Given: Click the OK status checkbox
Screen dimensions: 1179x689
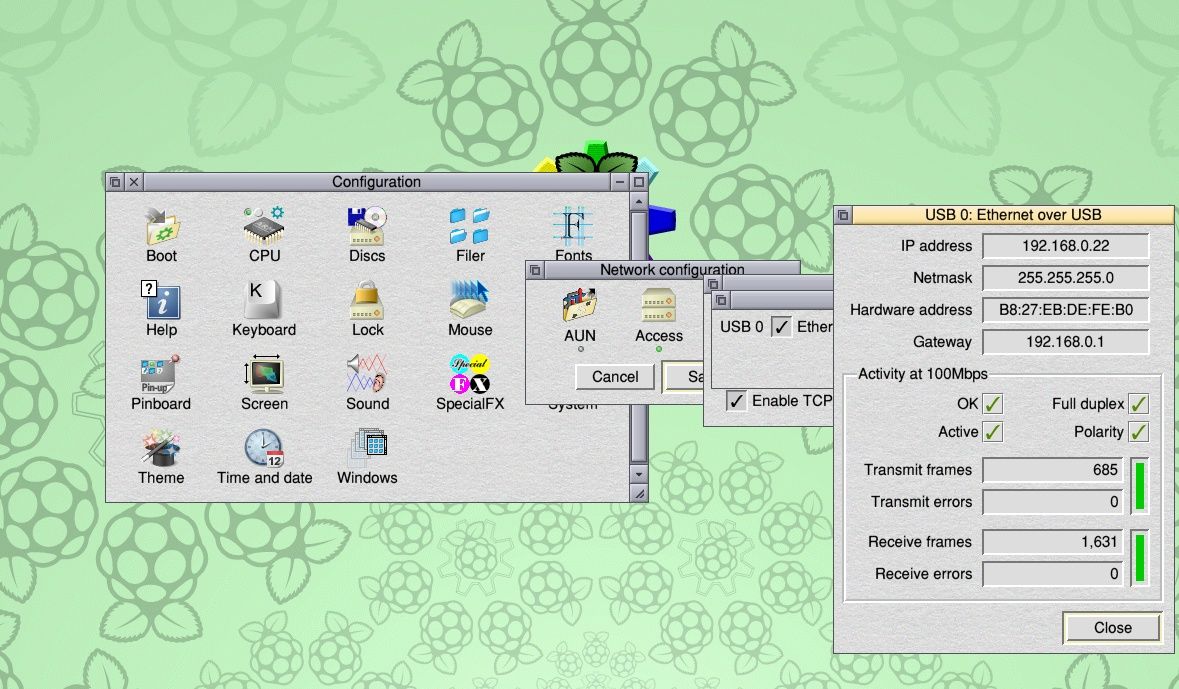Looking at the screenshot, I should pyautogui.click(x=993, y=404).
